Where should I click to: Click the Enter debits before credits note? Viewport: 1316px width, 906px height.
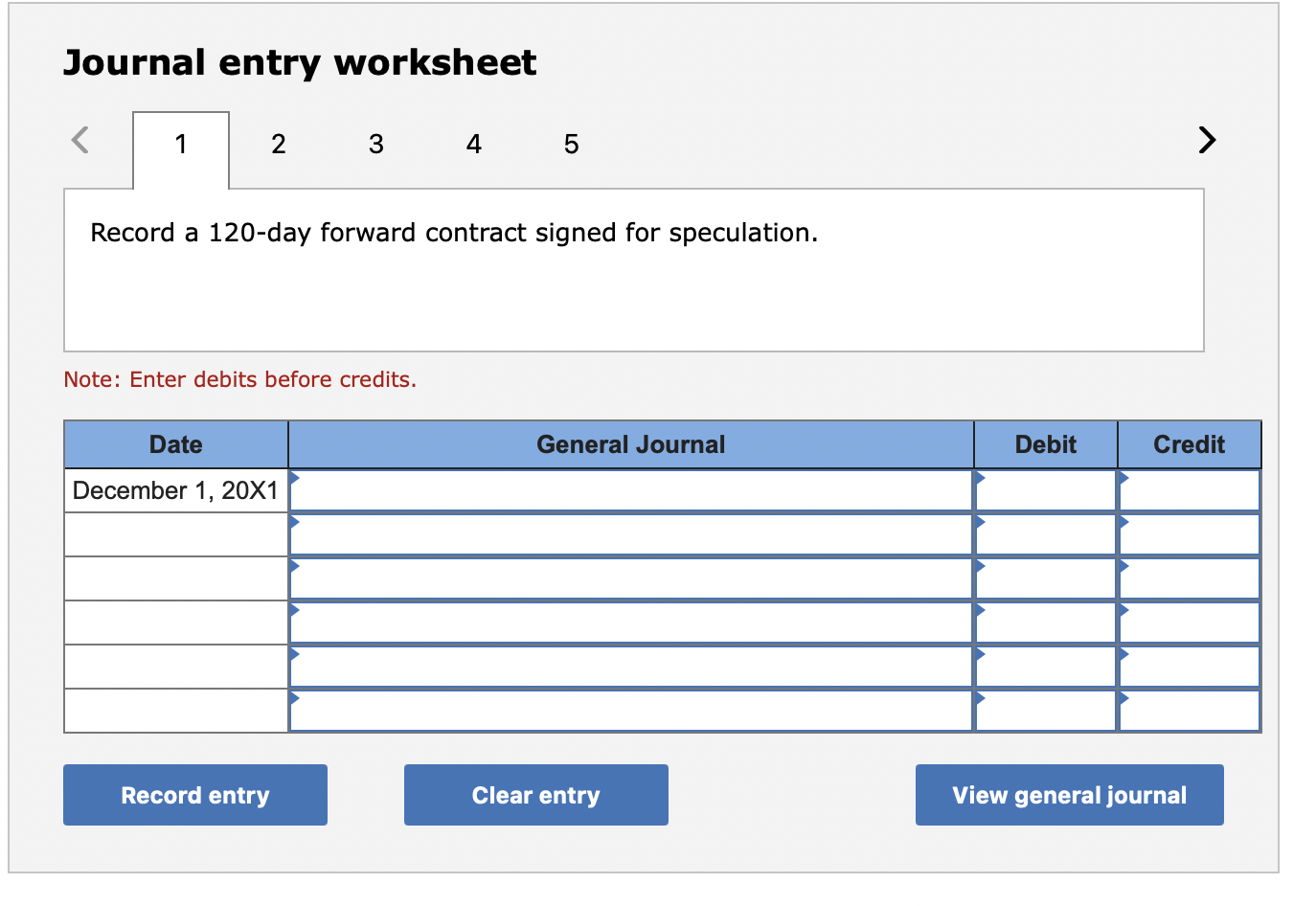point(240,379)
